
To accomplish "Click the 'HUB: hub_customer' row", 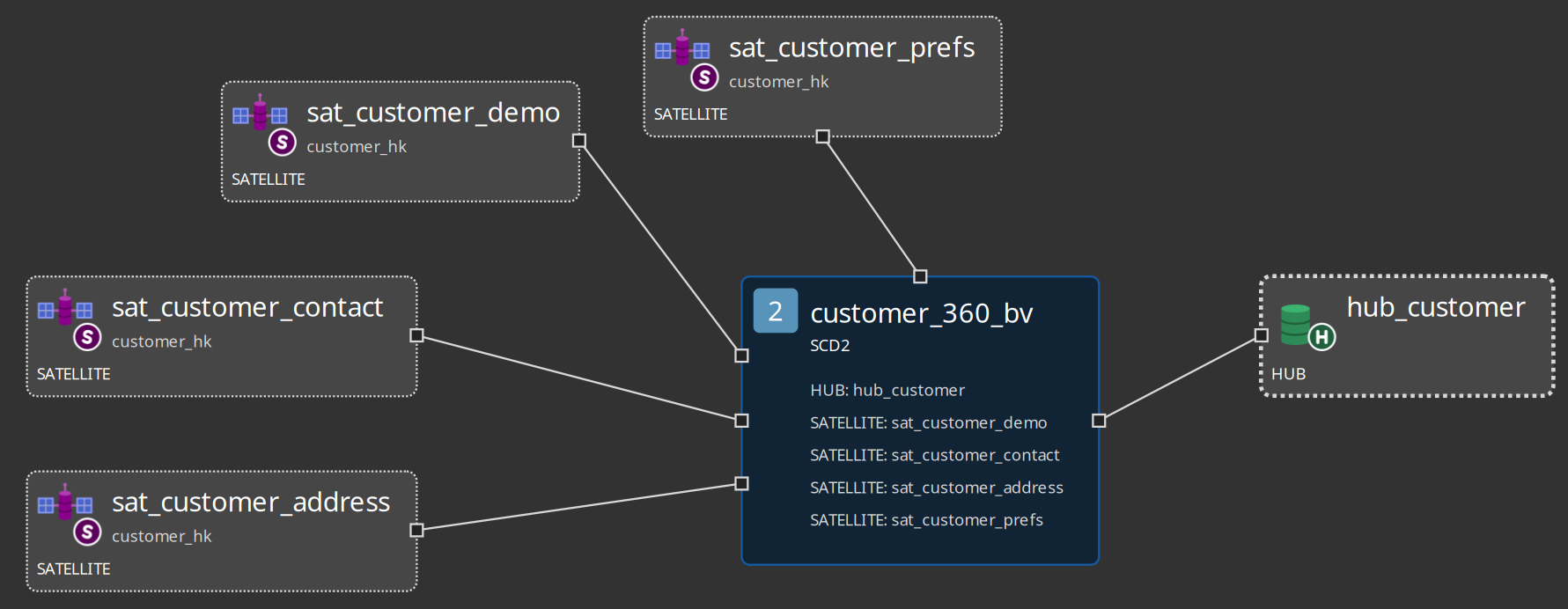I will tap(887, 390).
